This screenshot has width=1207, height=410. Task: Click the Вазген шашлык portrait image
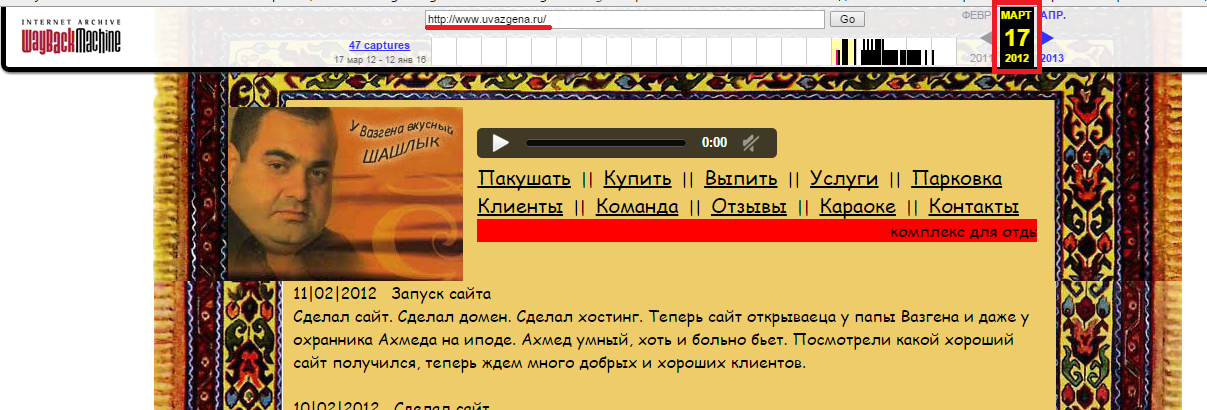click(346, 192)
